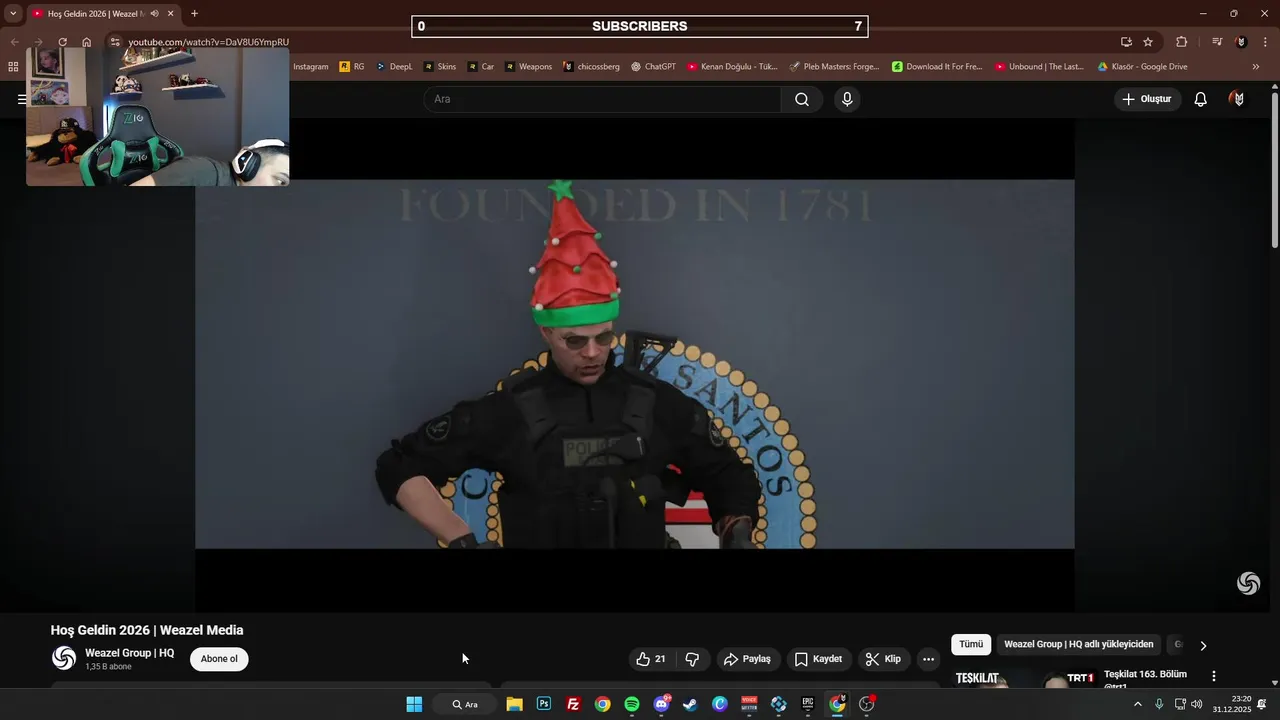
Task: Open the apps grid in bookmarks bar
Action: (13, 67)
